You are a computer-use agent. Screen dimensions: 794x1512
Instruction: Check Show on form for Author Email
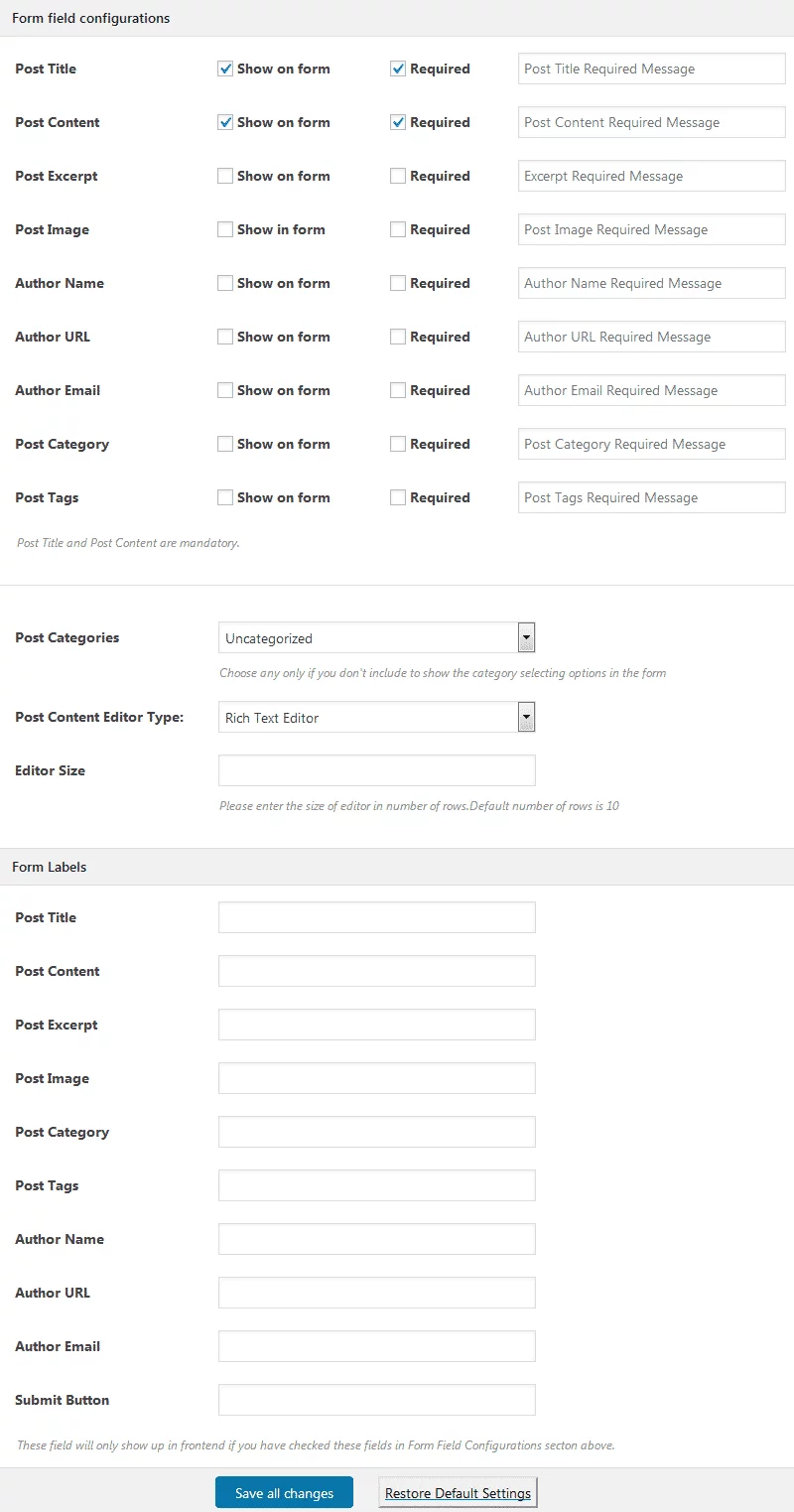click(x=225, y=390)
